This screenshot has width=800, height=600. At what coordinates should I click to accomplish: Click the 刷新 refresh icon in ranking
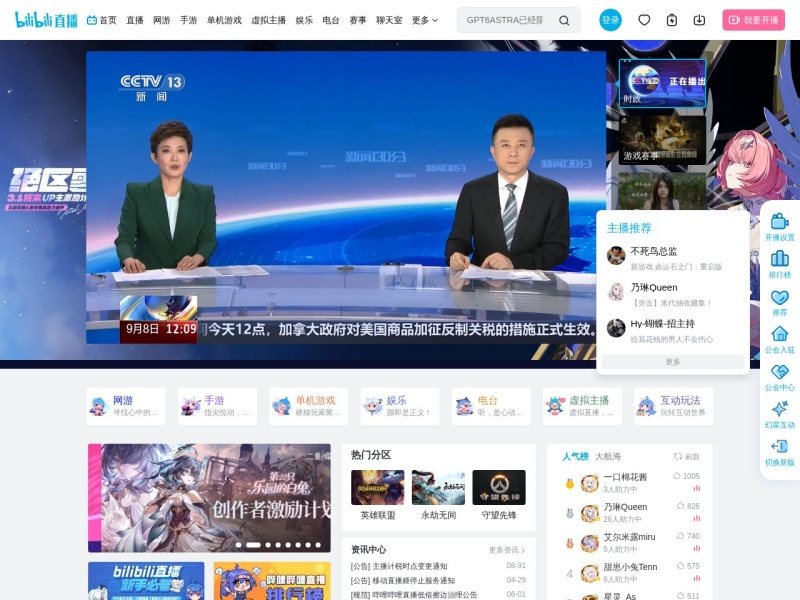[x=678, y=456]
